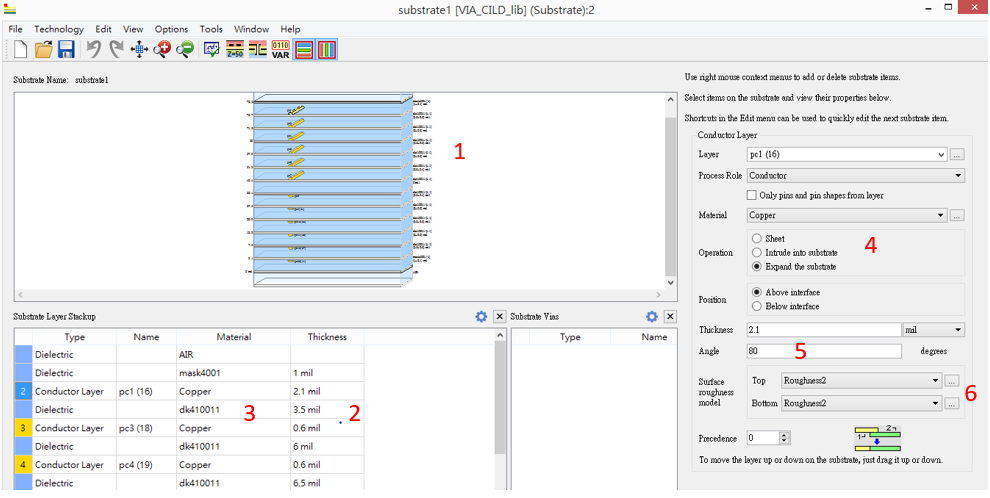The width and height of the screenshot is (990, 498).
Task: Select Below interface position
Action: pyautogui.click(x=756, y=306)
